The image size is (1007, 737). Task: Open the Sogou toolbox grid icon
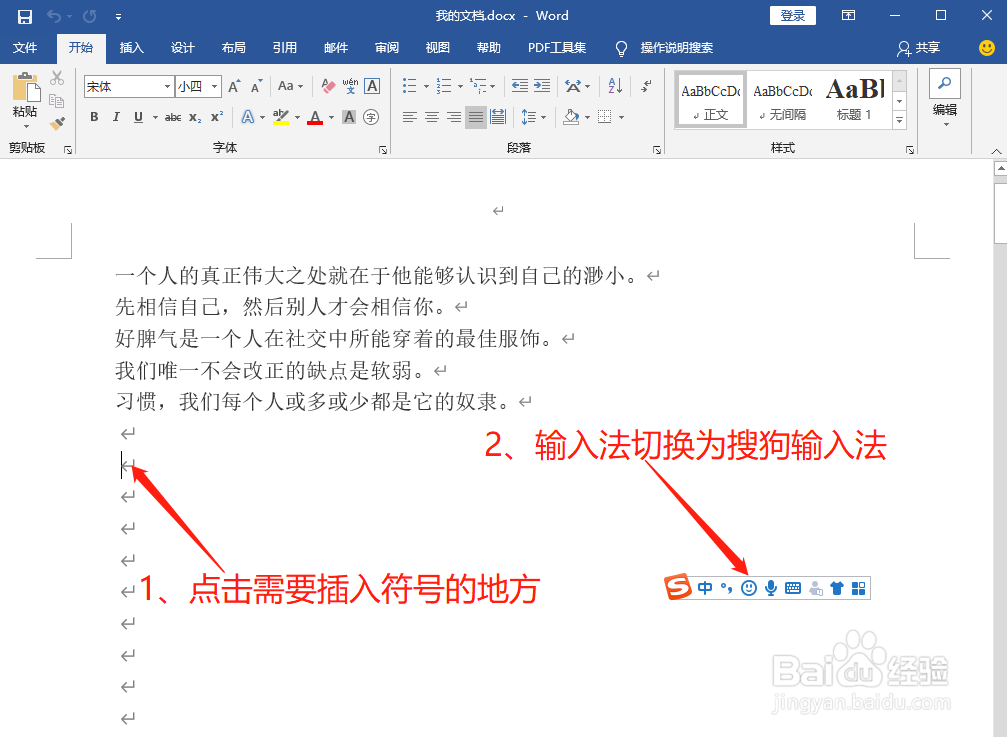859,588
